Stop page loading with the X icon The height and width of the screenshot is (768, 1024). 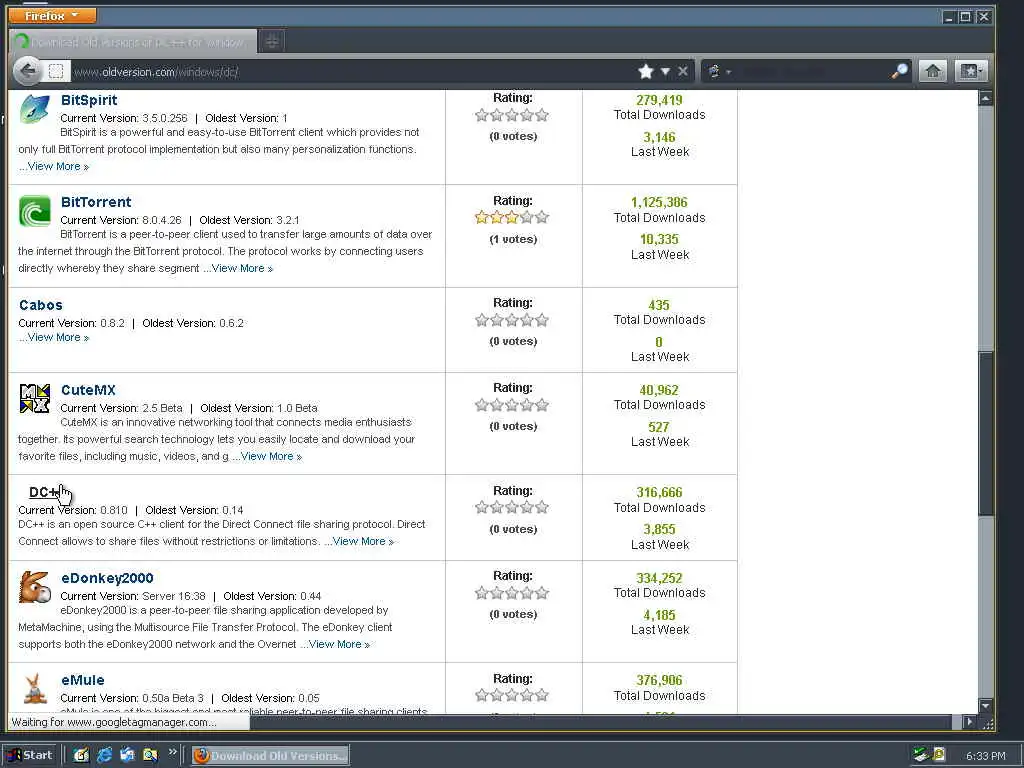coord(682,71)
